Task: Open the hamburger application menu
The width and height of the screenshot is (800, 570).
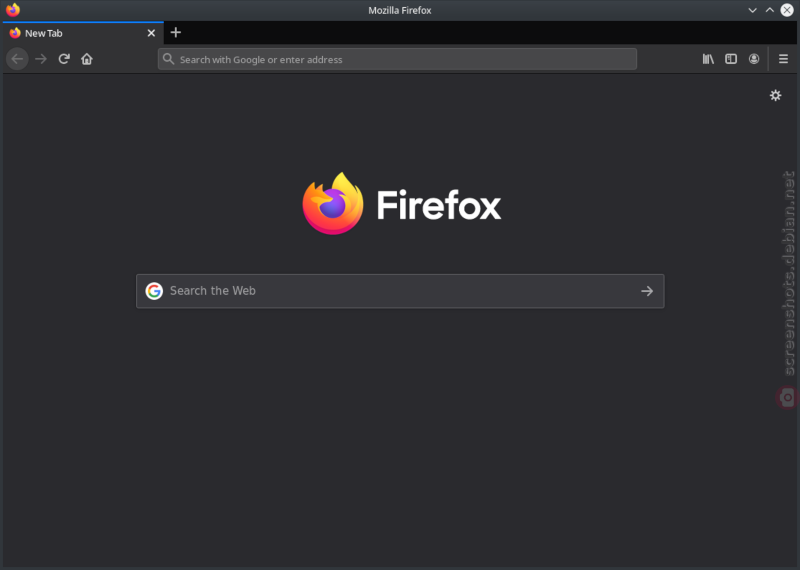Action: pos(784,59)
